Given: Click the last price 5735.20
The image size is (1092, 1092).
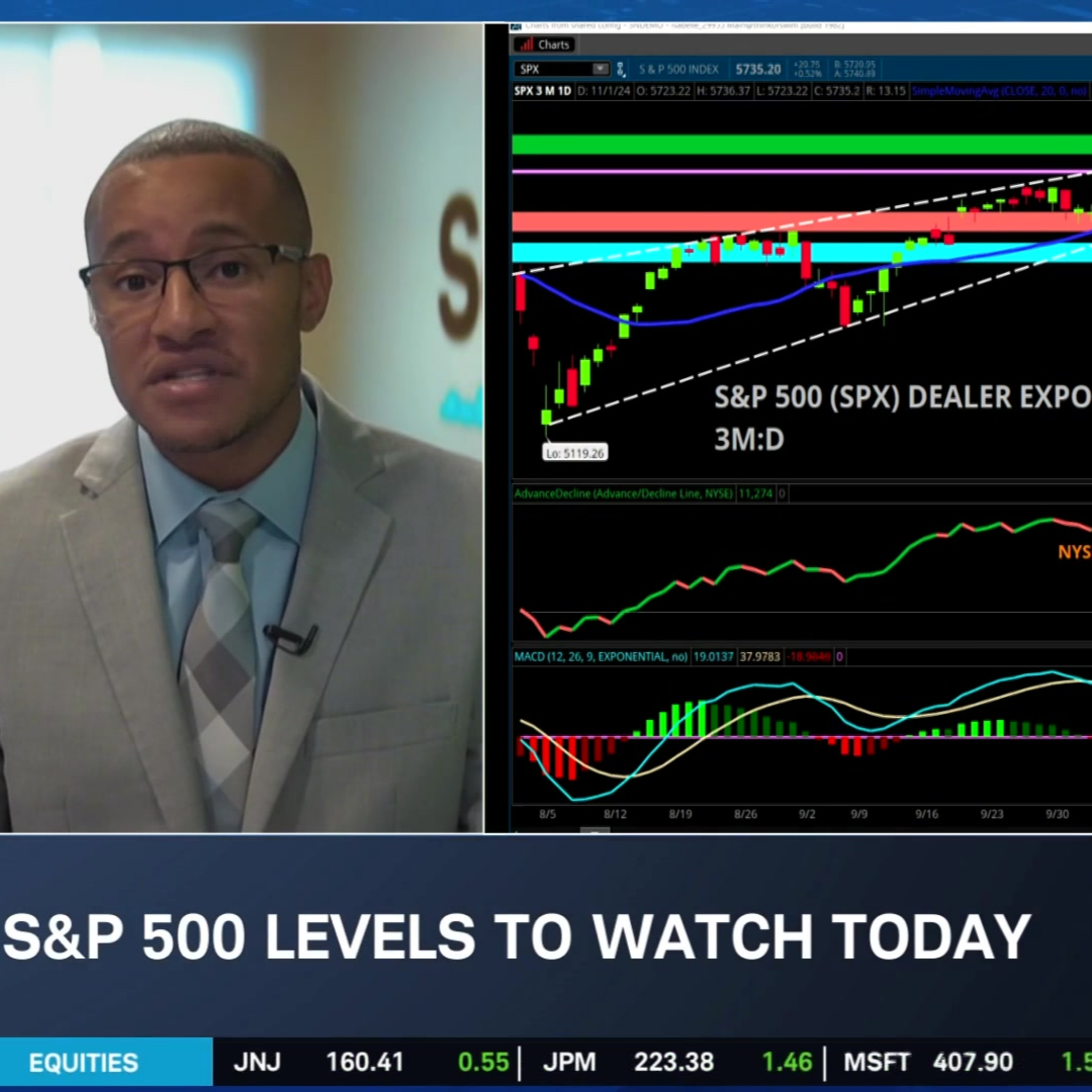Looking at the screenshot, I should tap(757, 70).
